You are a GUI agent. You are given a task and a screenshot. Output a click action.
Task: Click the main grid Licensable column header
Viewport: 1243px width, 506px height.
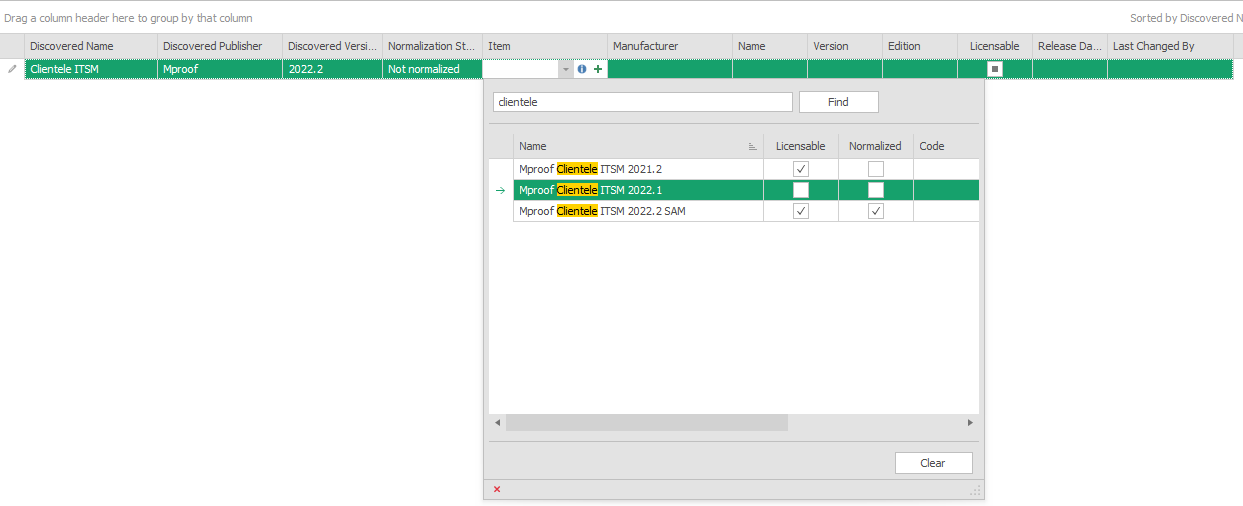pyautogui.click(x=995, y=46)
